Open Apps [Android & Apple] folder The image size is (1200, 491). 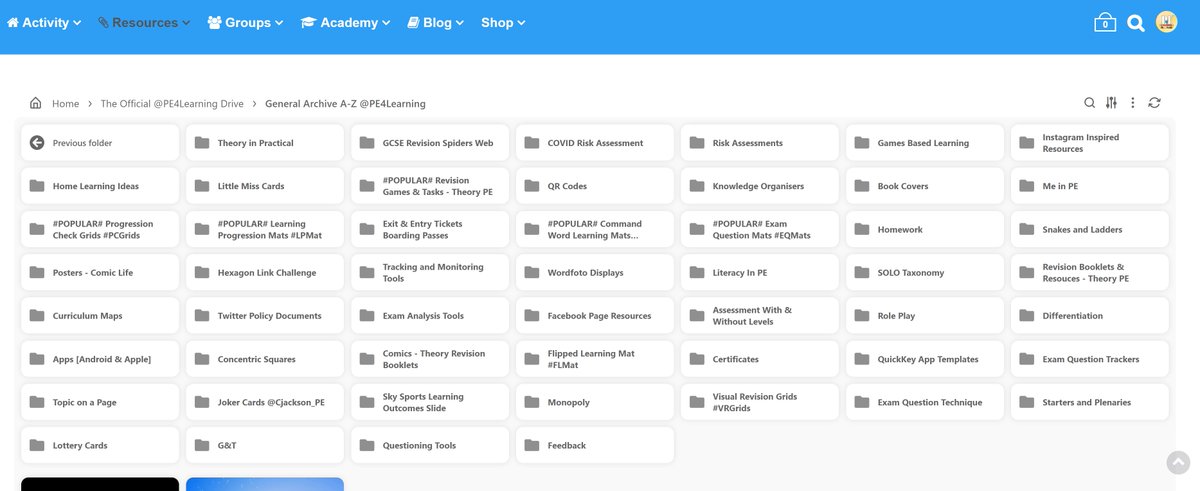[100, 358]
